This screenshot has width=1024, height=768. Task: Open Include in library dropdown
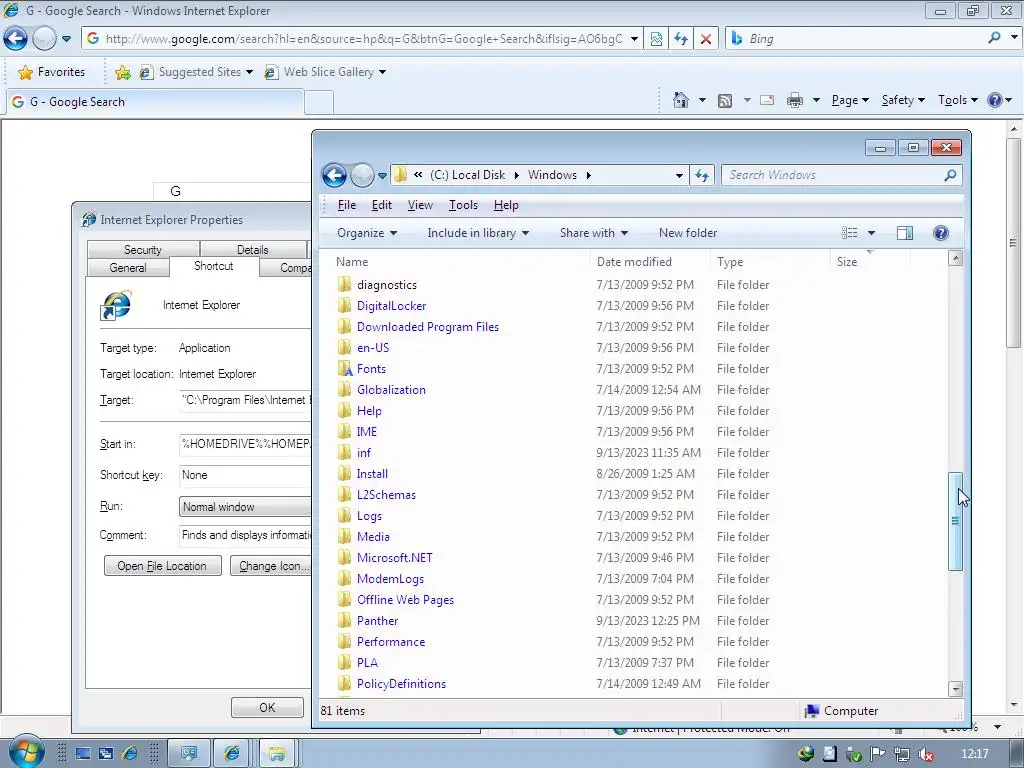[x=478, y=233]
